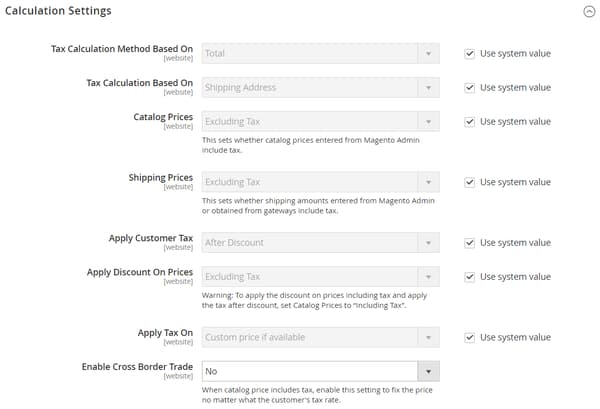Image resolution: width=600 pixels, height=409 pixels.
Task: Open Tax Calculation Method Based On dropdown
Action: (x=320, y=53)
